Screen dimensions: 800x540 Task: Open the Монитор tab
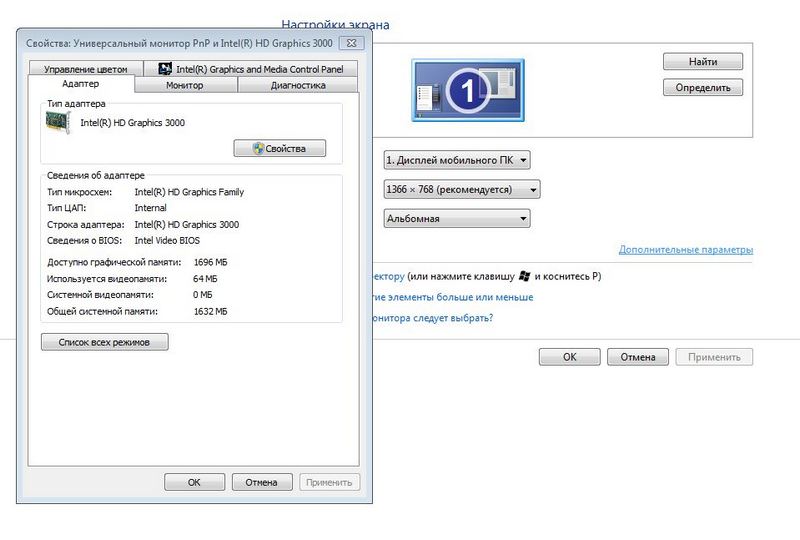pyautogui.click(x=184, y=85)
